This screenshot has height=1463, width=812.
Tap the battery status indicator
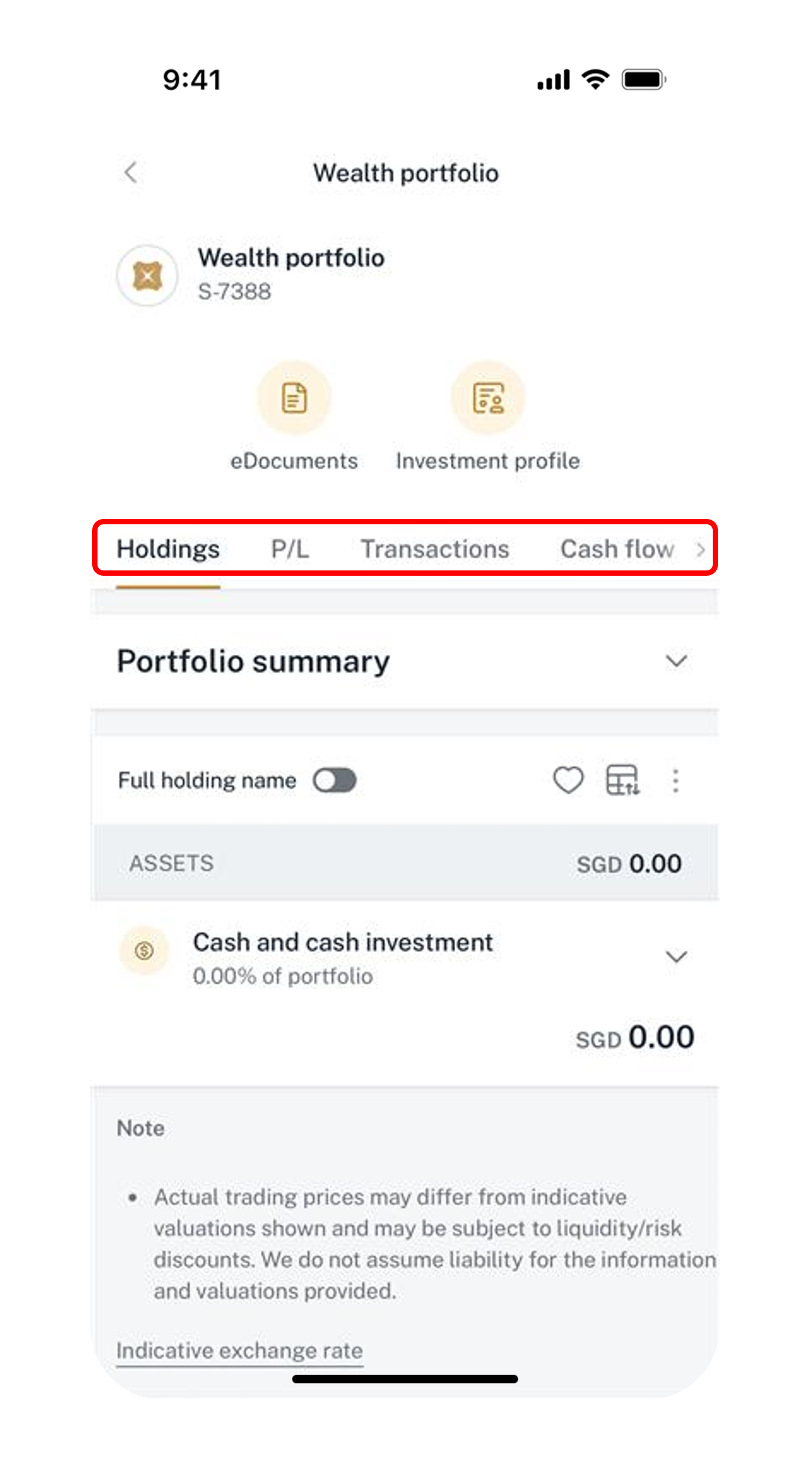(644, 79)
